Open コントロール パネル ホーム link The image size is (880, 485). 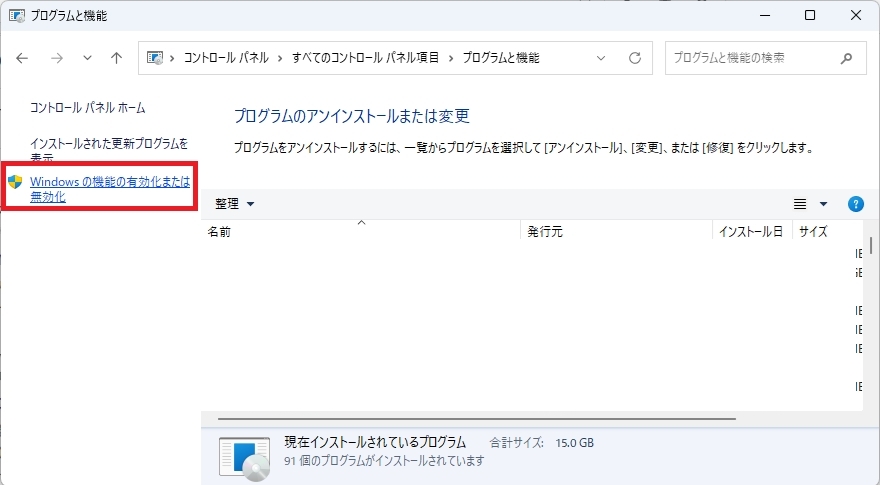(88, 107)
